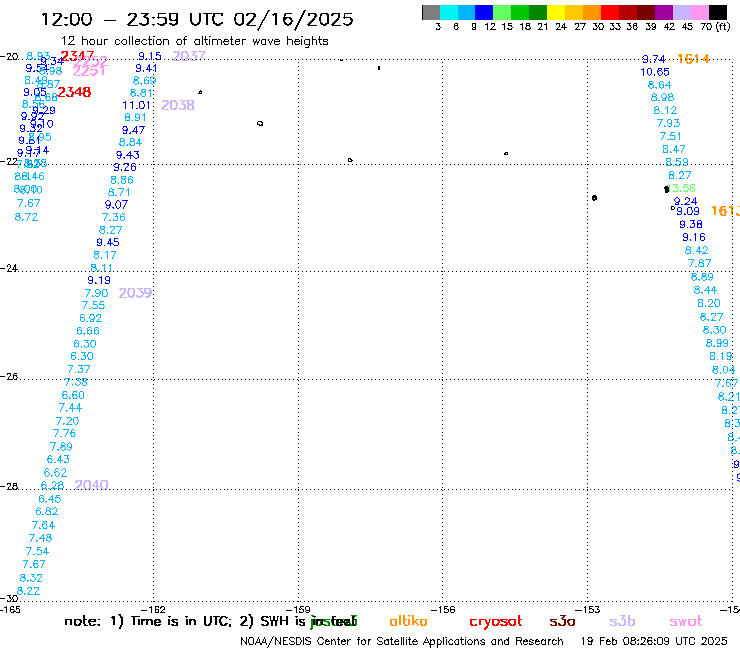This screenshot has width=740, height=650.
Task: Click the wave height value 9.45
Action: [108, 243]
